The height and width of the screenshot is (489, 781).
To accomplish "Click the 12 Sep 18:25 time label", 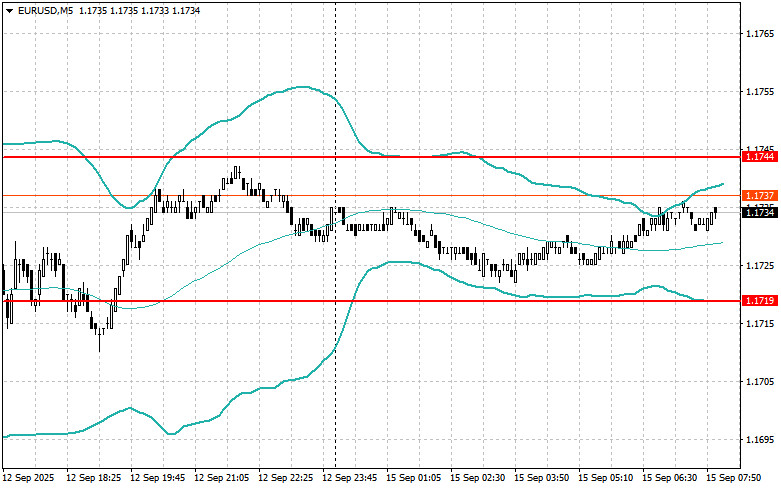I will 94,478.
